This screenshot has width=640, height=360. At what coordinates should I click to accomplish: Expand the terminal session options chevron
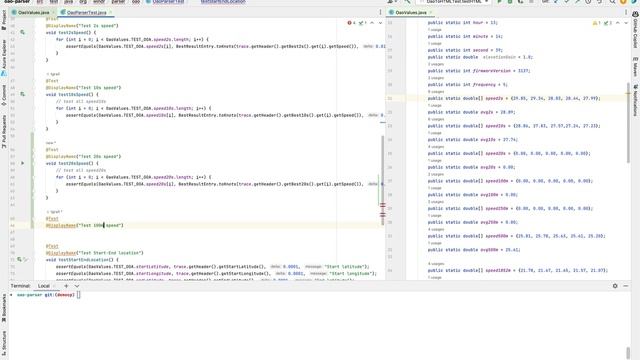click(77, 286)
